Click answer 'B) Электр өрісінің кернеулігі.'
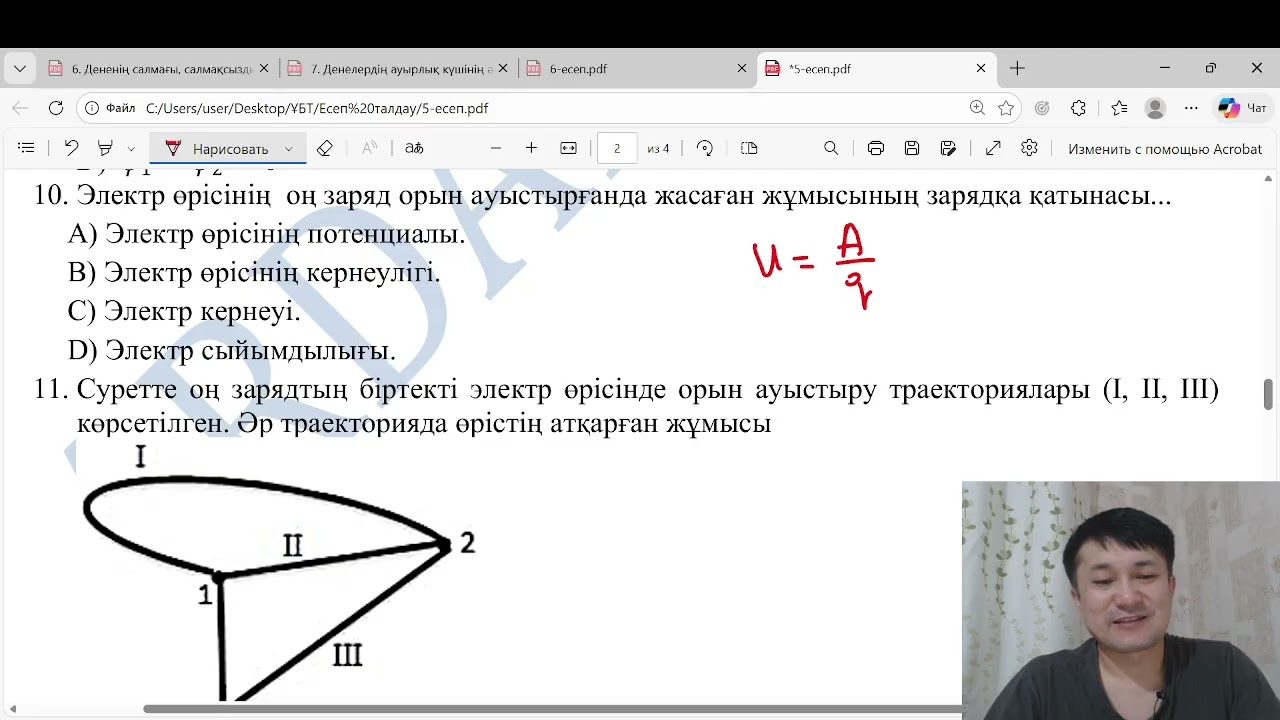Image resolution: width=1280 pixels, height=720 pixels. point(254,272)
